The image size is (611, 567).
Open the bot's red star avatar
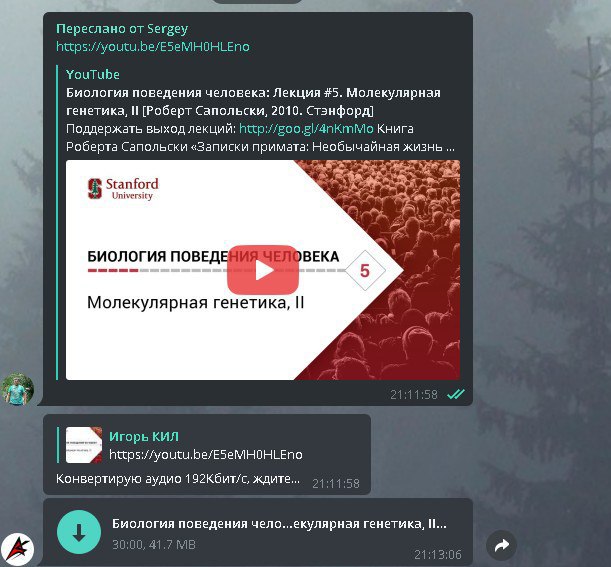point(18,549)
